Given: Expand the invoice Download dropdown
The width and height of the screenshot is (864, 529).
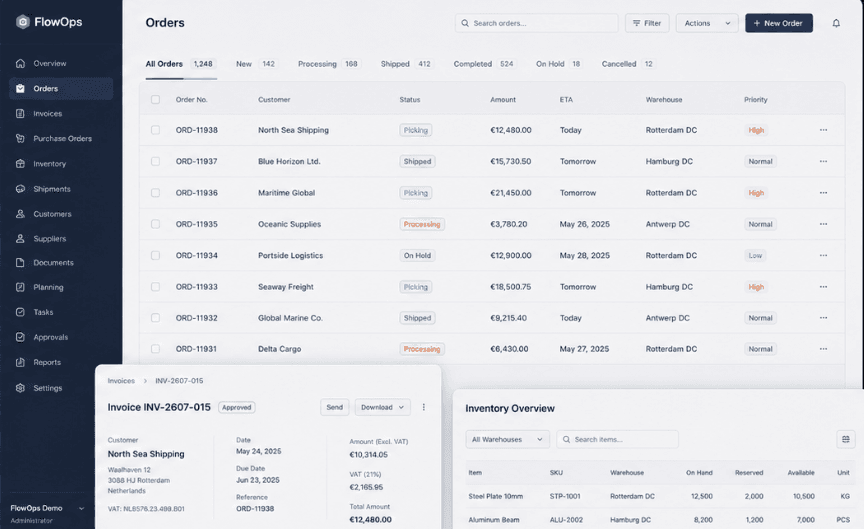Looking at the screenshot, I should coord(382,407).
